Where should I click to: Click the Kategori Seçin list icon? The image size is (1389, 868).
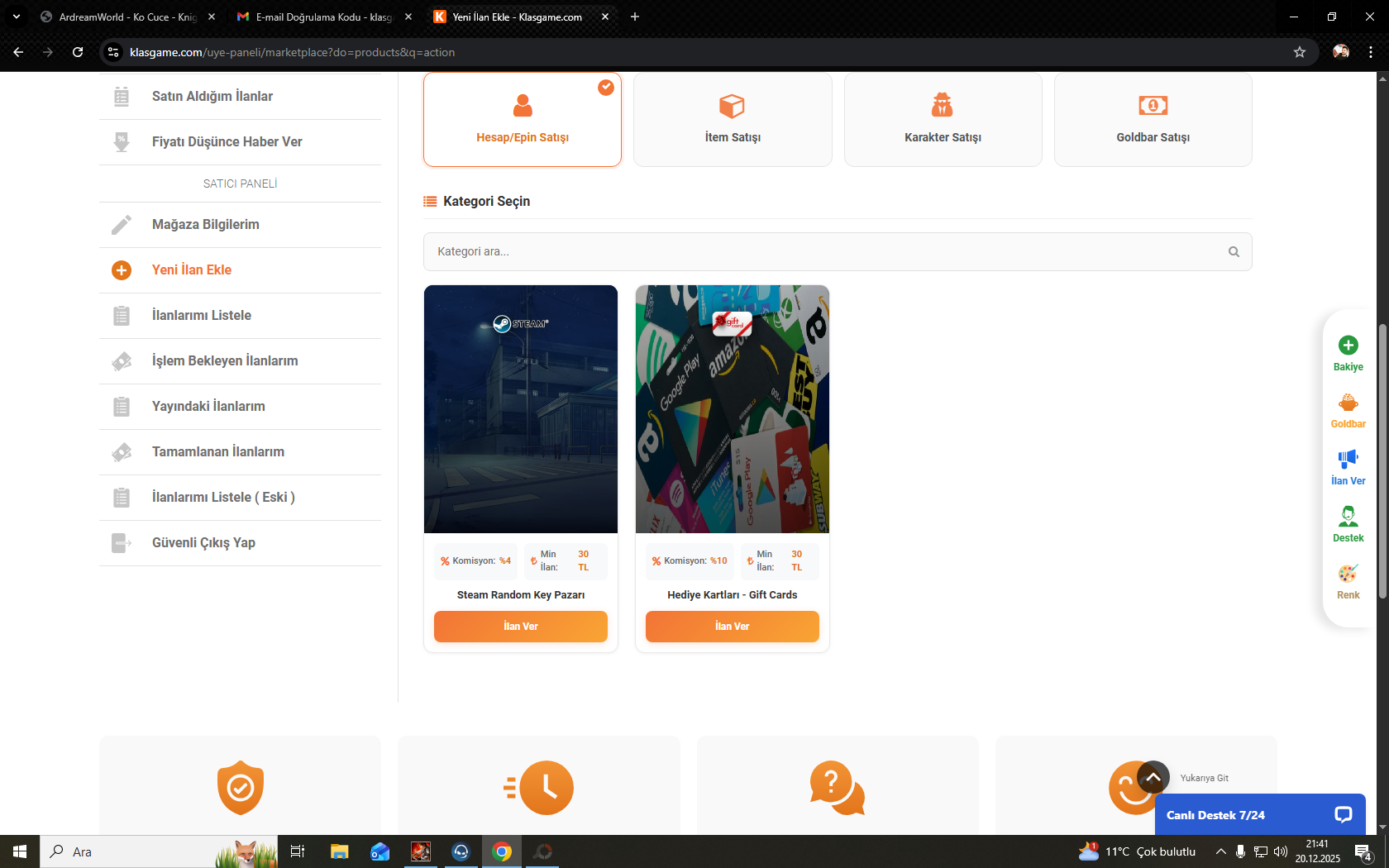[x=430, y=202]
